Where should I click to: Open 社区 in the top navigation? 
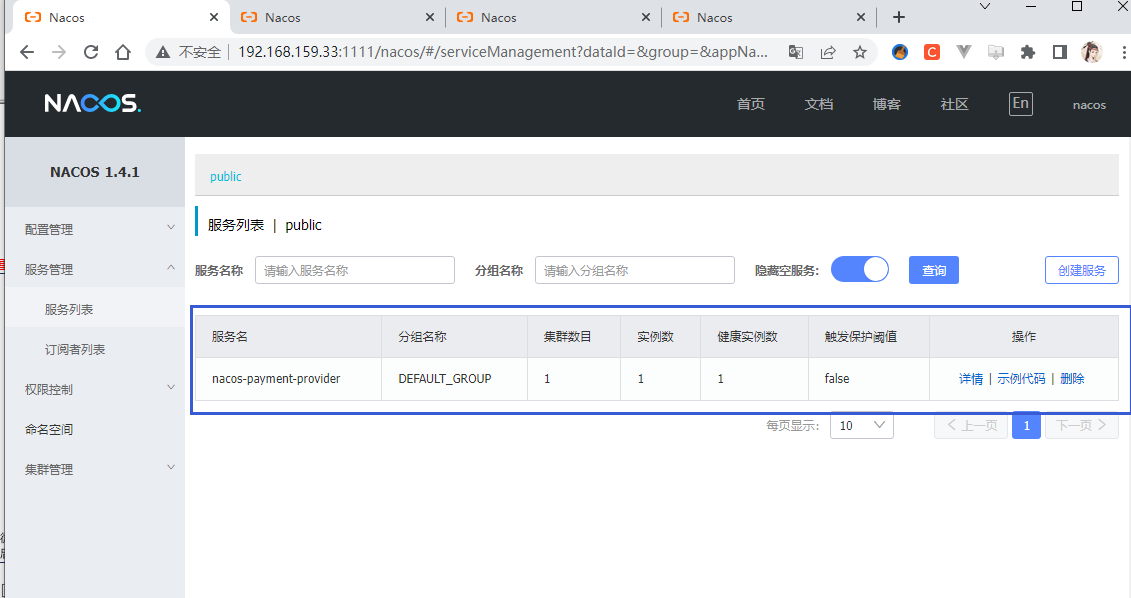pyautogui.click(x=954, y=105)
